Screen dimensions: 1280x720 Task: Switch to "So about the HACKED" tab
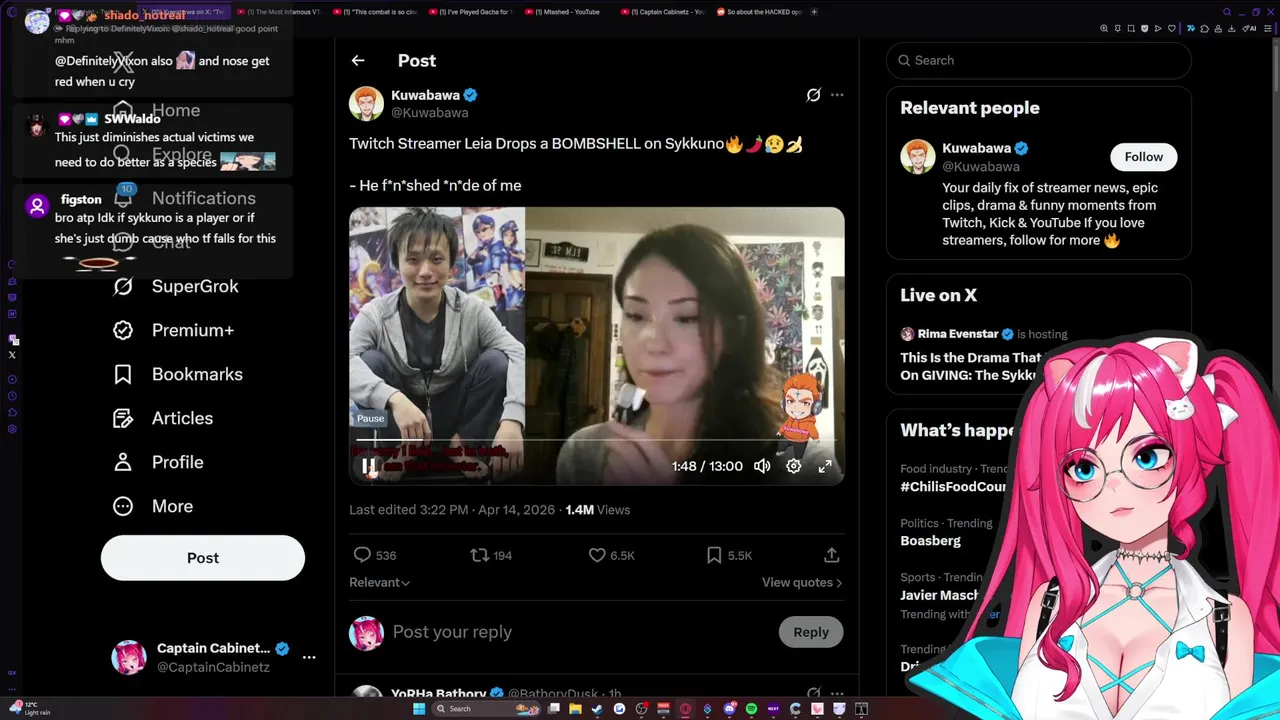759,12
